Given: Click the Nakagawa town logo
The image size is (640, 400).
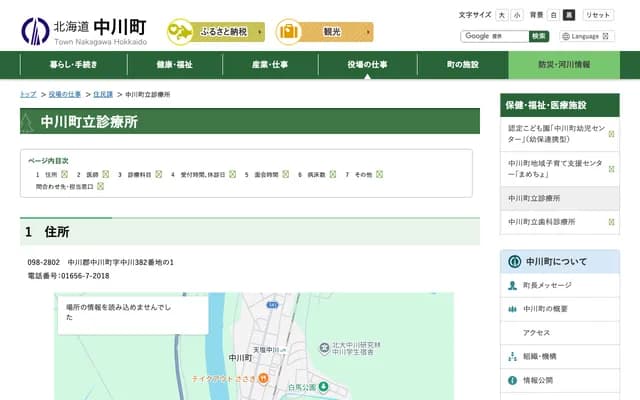Looking at the screenshot, I should pyautogui.click(x=35, y=31).
